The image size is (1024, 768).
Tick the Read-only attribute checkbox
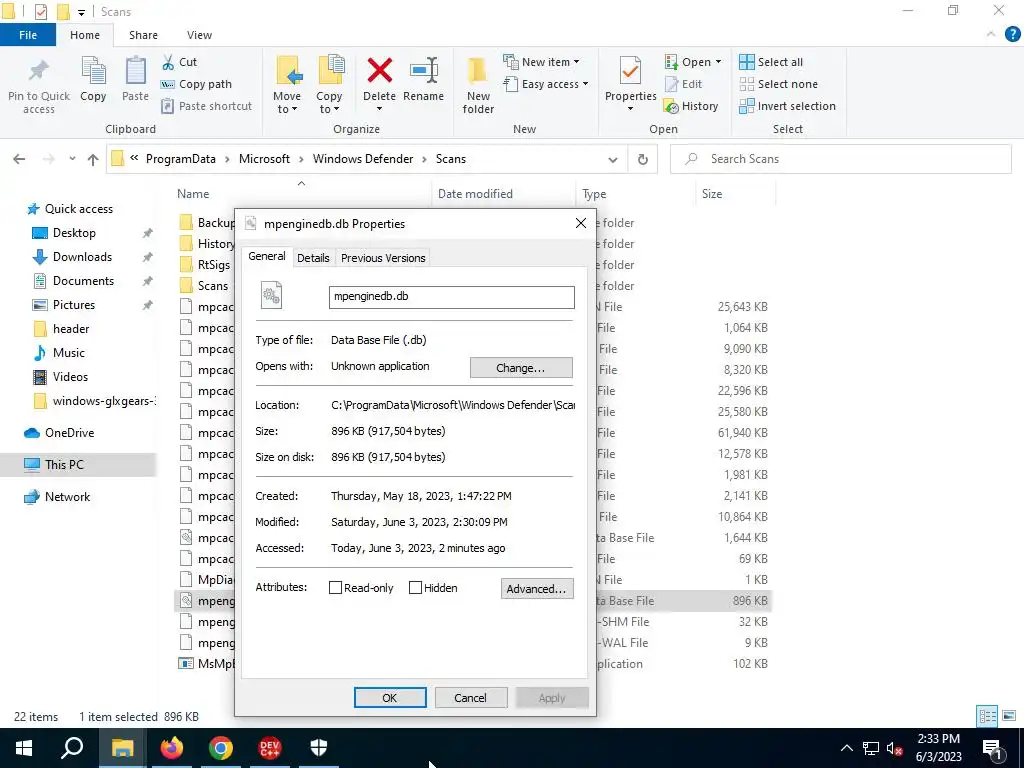335,588
